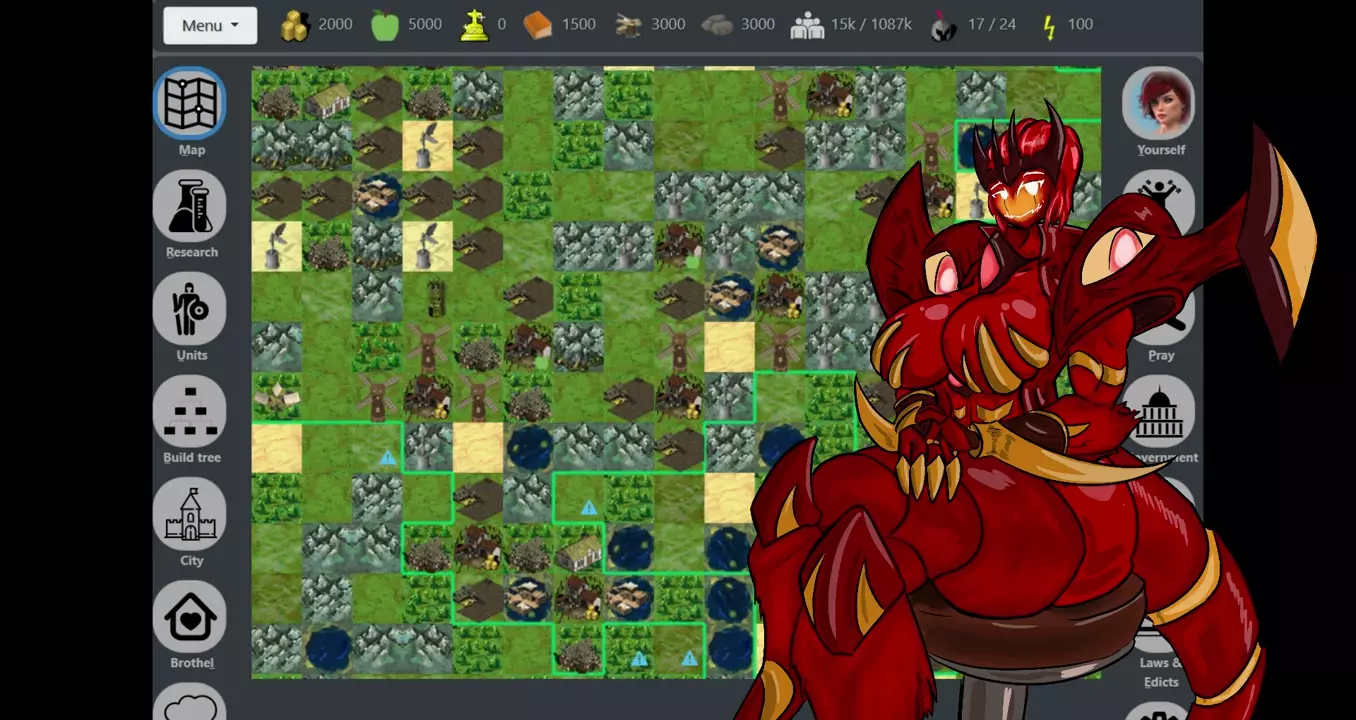
Task: Open the Menu dropdown
Action: [x=210, y=25]
